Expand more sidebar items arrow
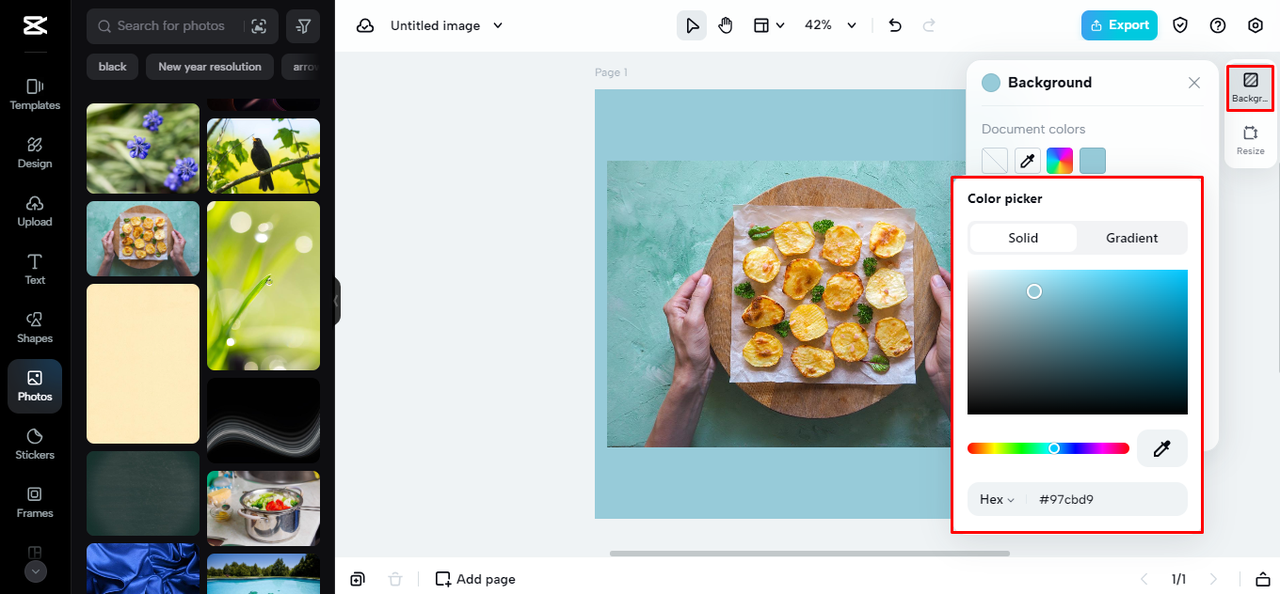The height and width of the screenshot is (594, 1280). pos(35,572)
